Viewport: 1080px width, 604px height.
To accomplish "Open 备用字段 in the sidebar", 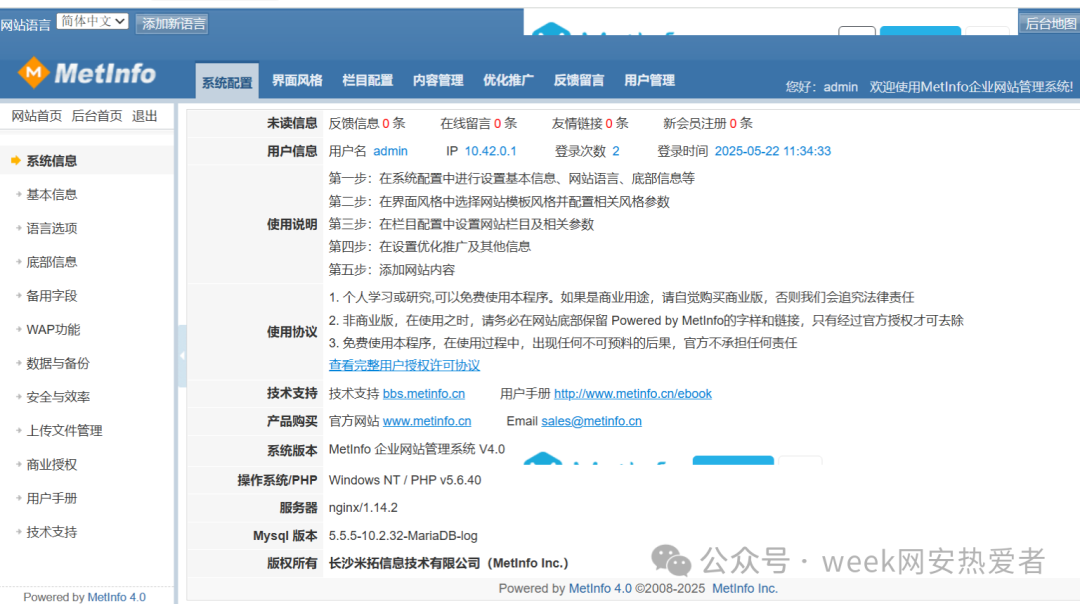I will click(52, 296).
